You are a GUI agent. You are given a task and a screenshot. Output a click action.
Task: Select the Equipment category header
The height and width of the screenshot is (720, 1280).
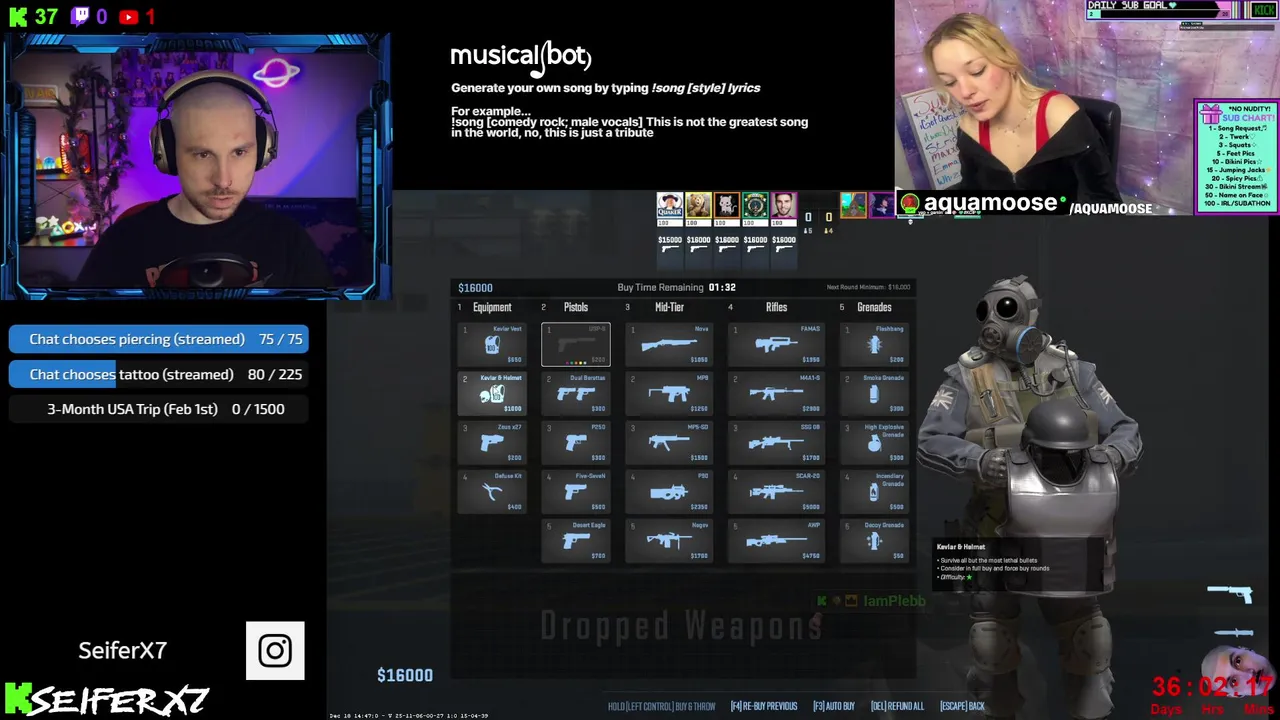point(492,307)
